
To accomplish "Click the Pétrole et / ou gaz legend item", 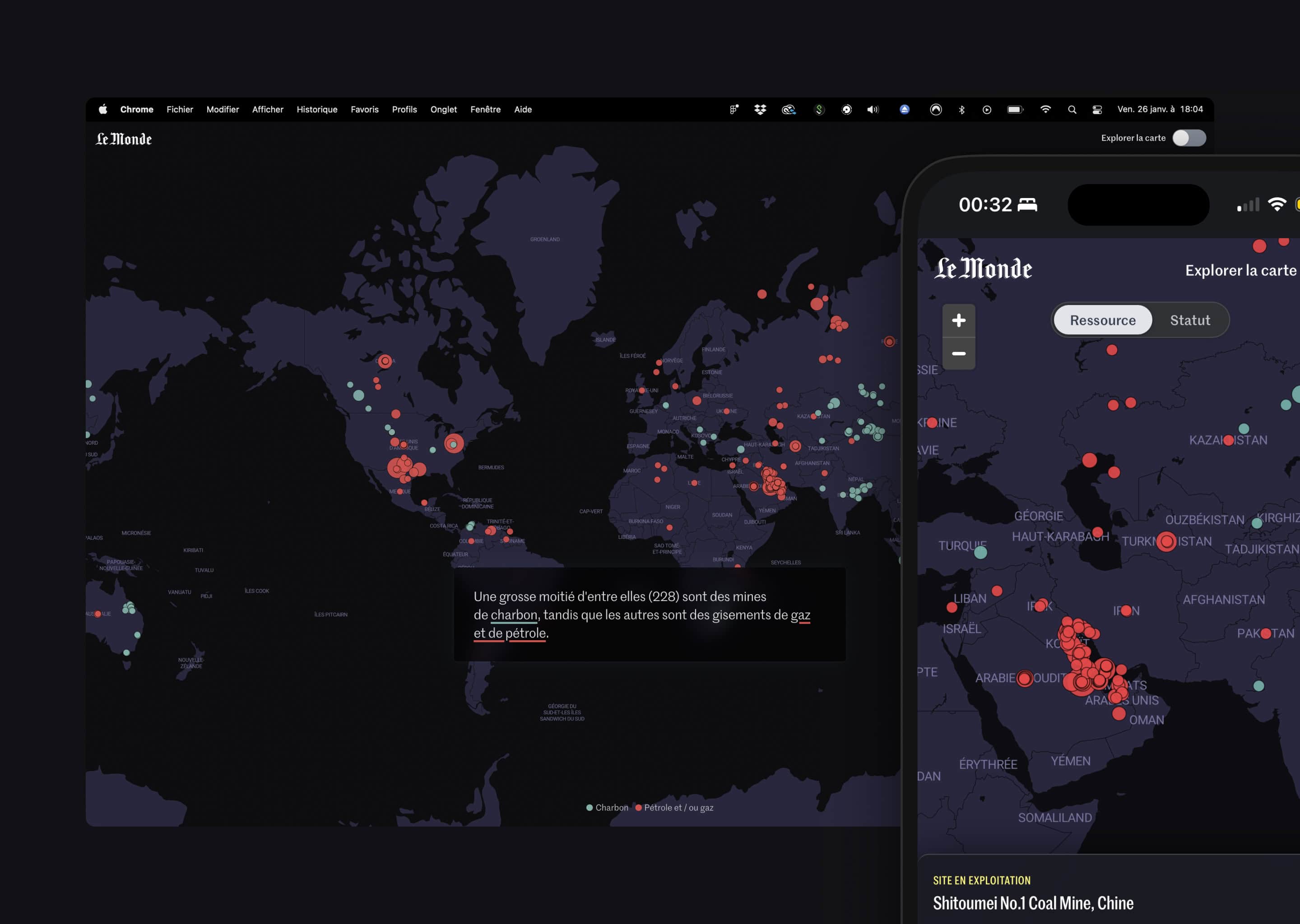I will pos(674,807).
